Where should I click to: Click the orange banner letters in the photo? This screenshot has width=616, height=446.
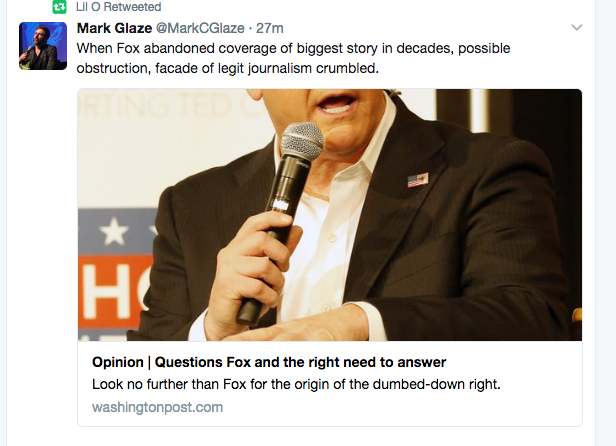[x=115, y=292]
